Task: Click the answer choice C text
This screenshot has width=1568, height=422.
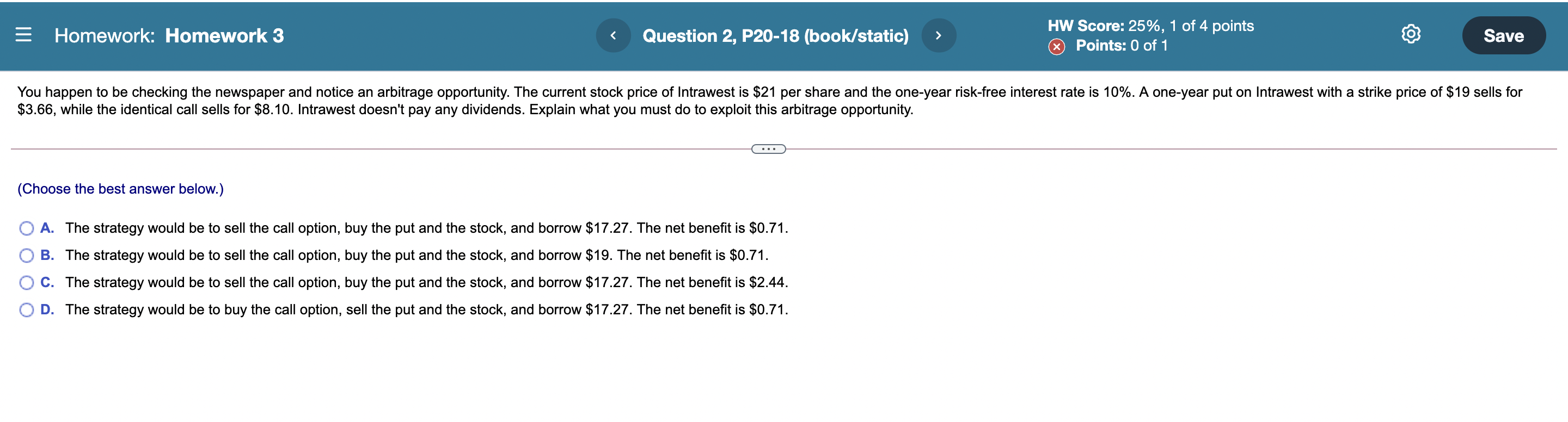Action: click(x=426, y=282)
